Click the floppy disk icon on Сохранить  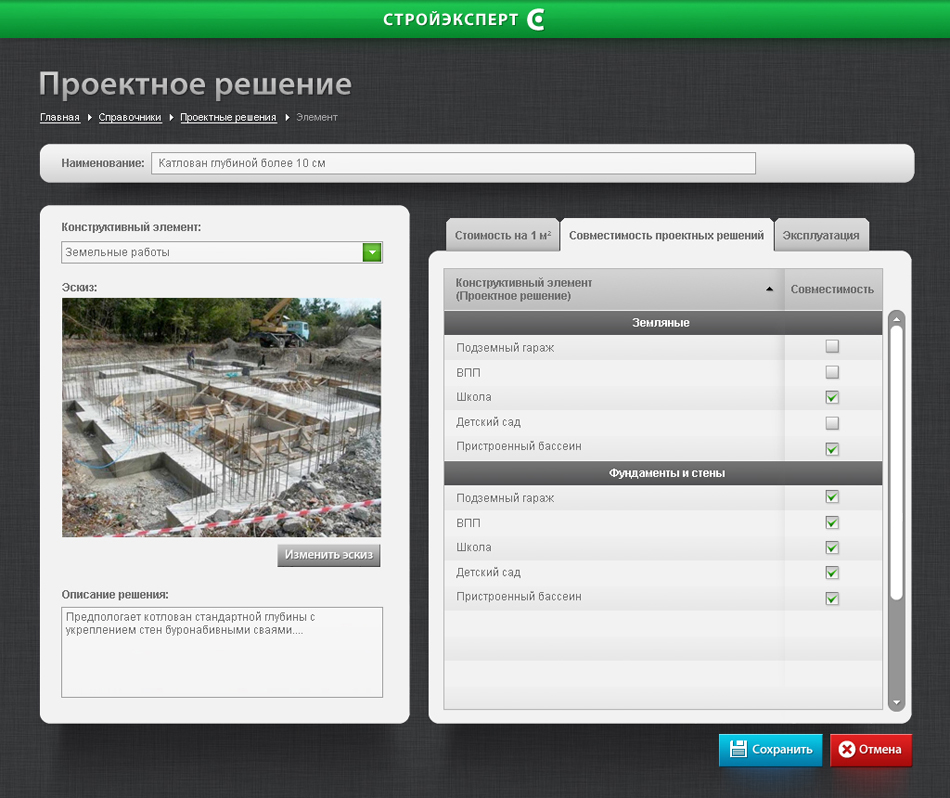coord(738,749)
